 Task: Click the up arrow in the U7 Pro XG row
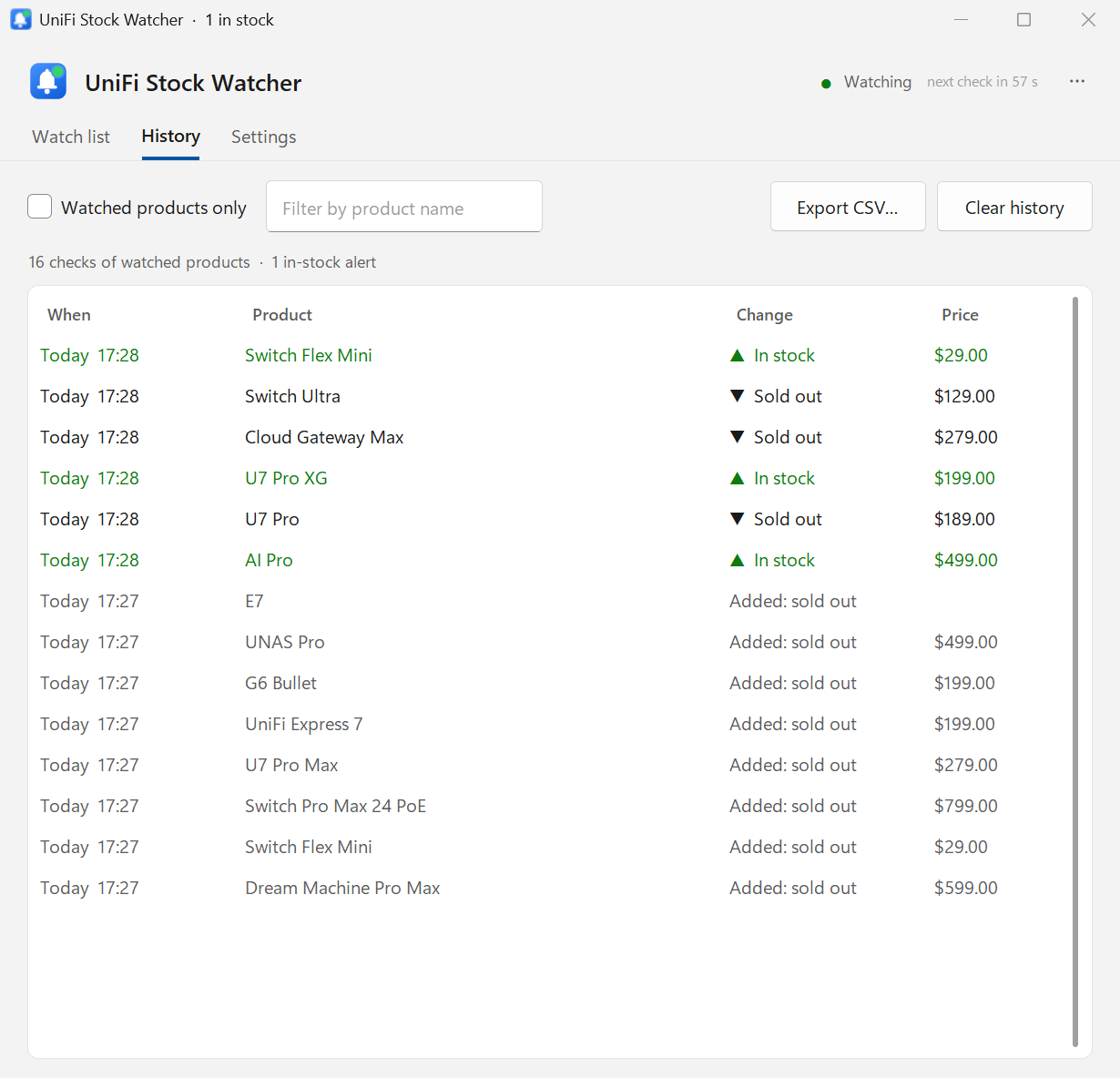[x=738, y=478]
